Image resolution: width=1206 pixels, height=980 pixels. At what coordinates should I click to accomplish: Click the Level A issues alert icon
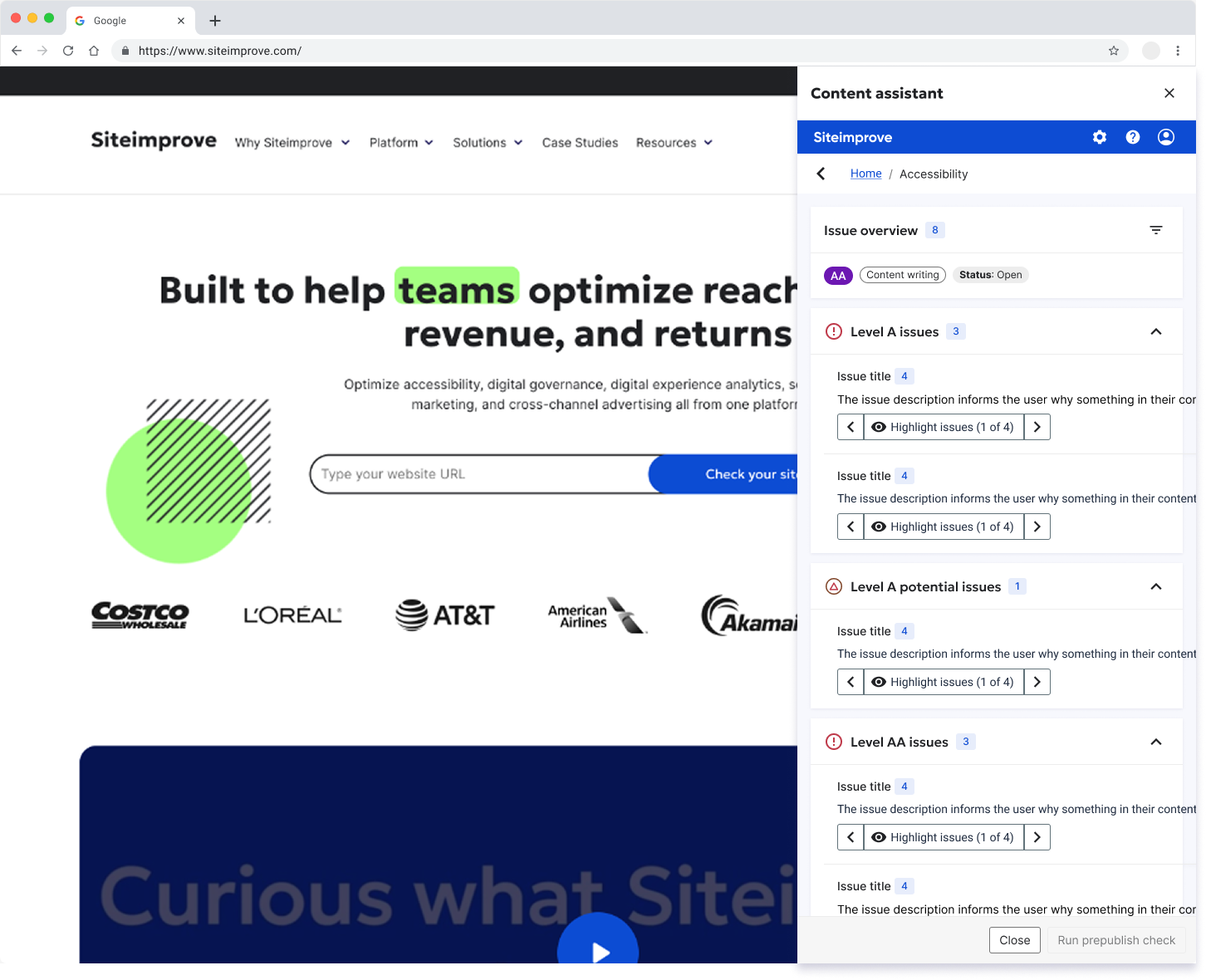[x=833, y=331]
